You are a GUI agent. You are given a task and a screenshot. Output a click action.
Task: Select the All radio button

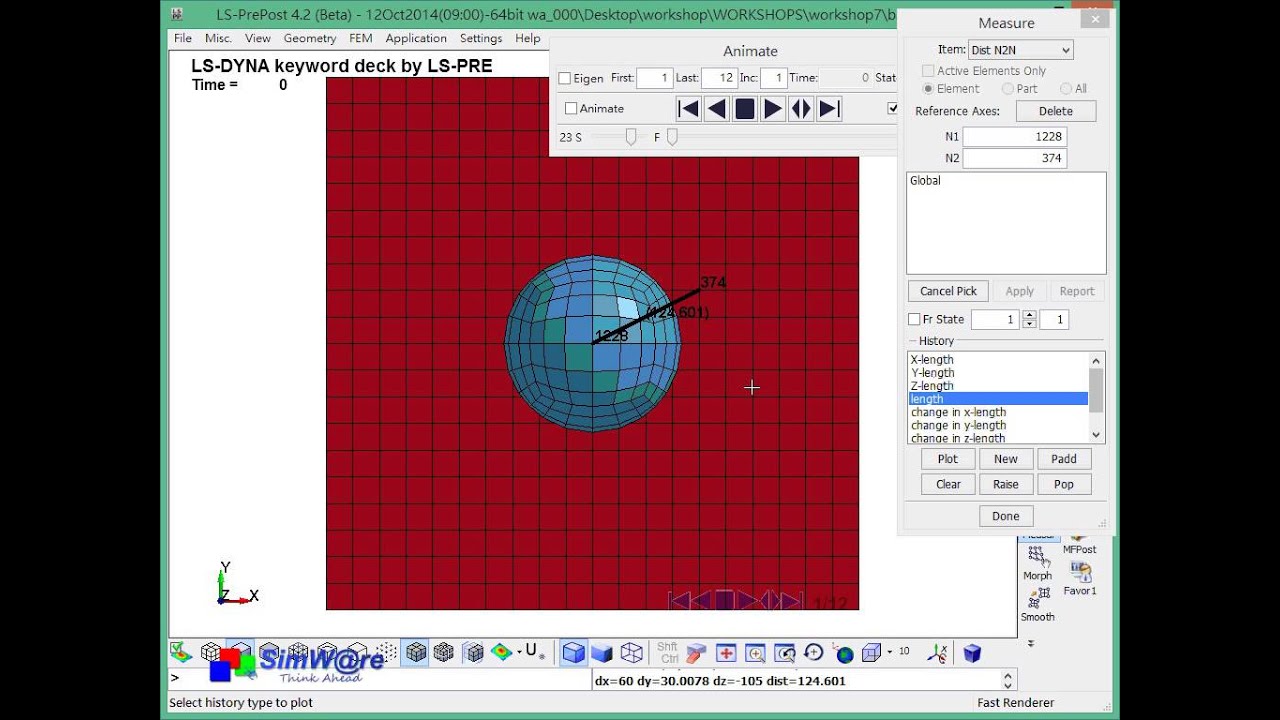(x=1066, y=89)
